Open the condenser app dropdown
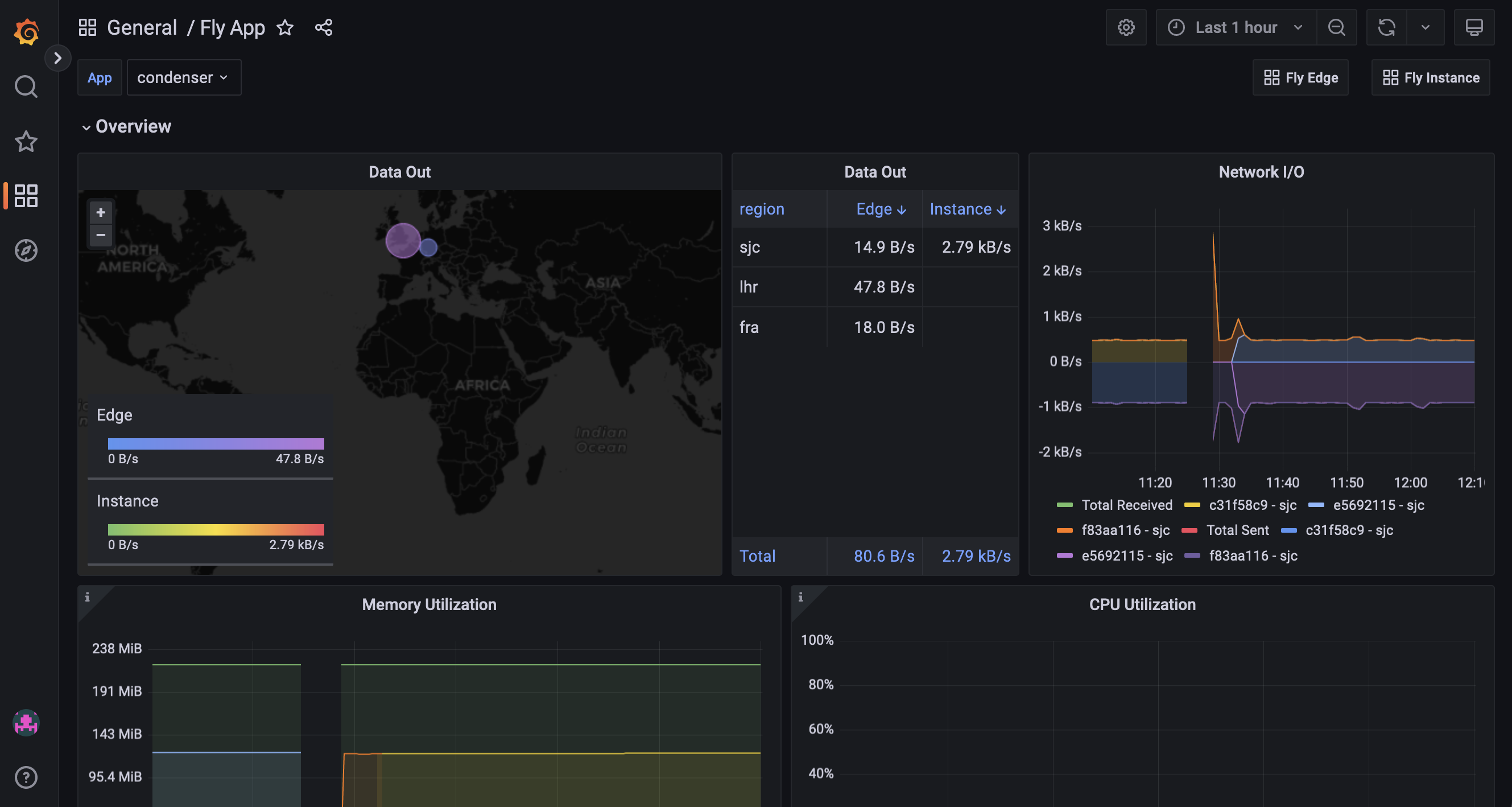The width and height of the screenshot is (1512, 807). coord(183,77)
